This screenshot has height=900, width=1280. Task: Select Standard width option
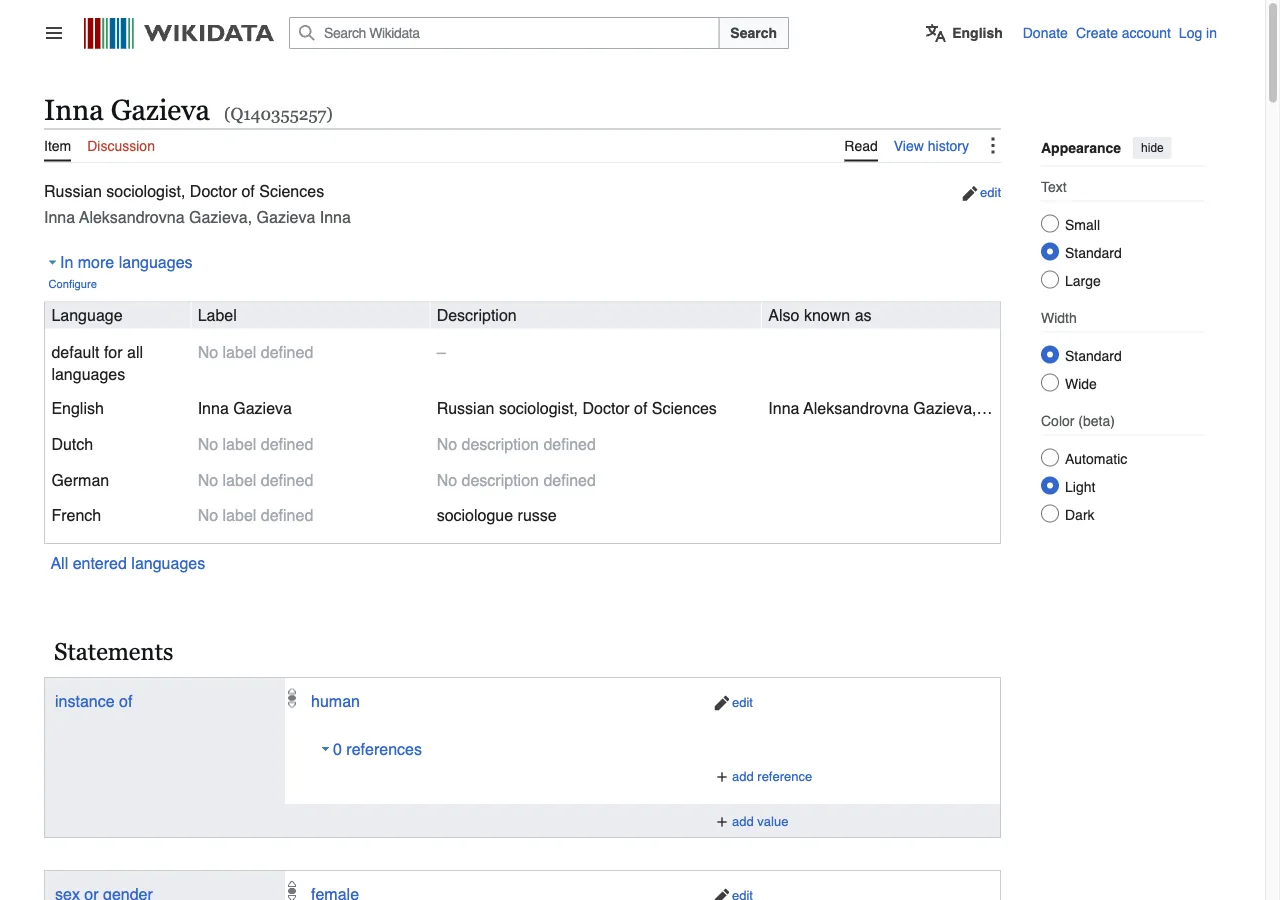(x=1050, y=355)
